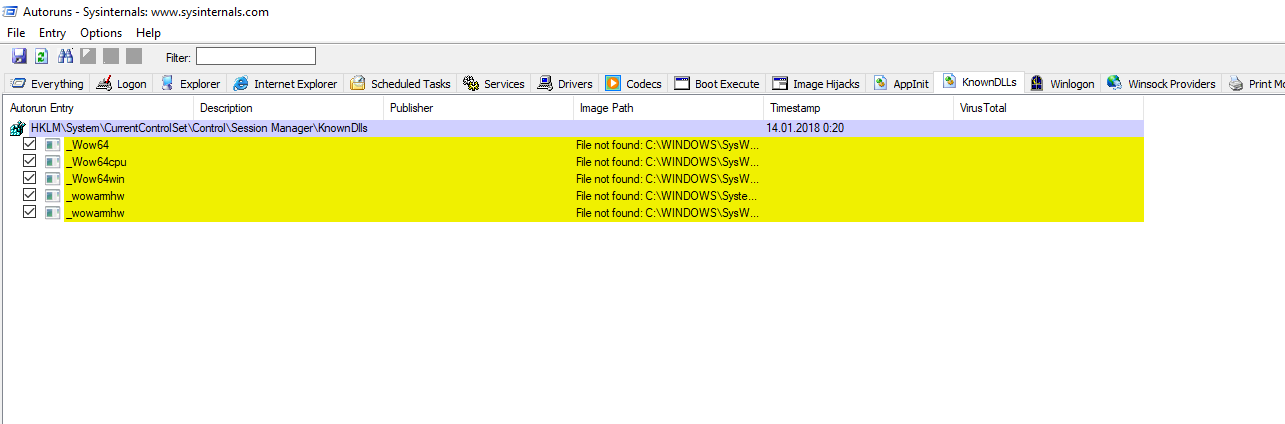Image resolution: width=1285 pixels, height=424 pixels.
Task: Click the 14.01.2018 0:20 timestamp value
Action: pyautogui.click(x=805, y=128)
